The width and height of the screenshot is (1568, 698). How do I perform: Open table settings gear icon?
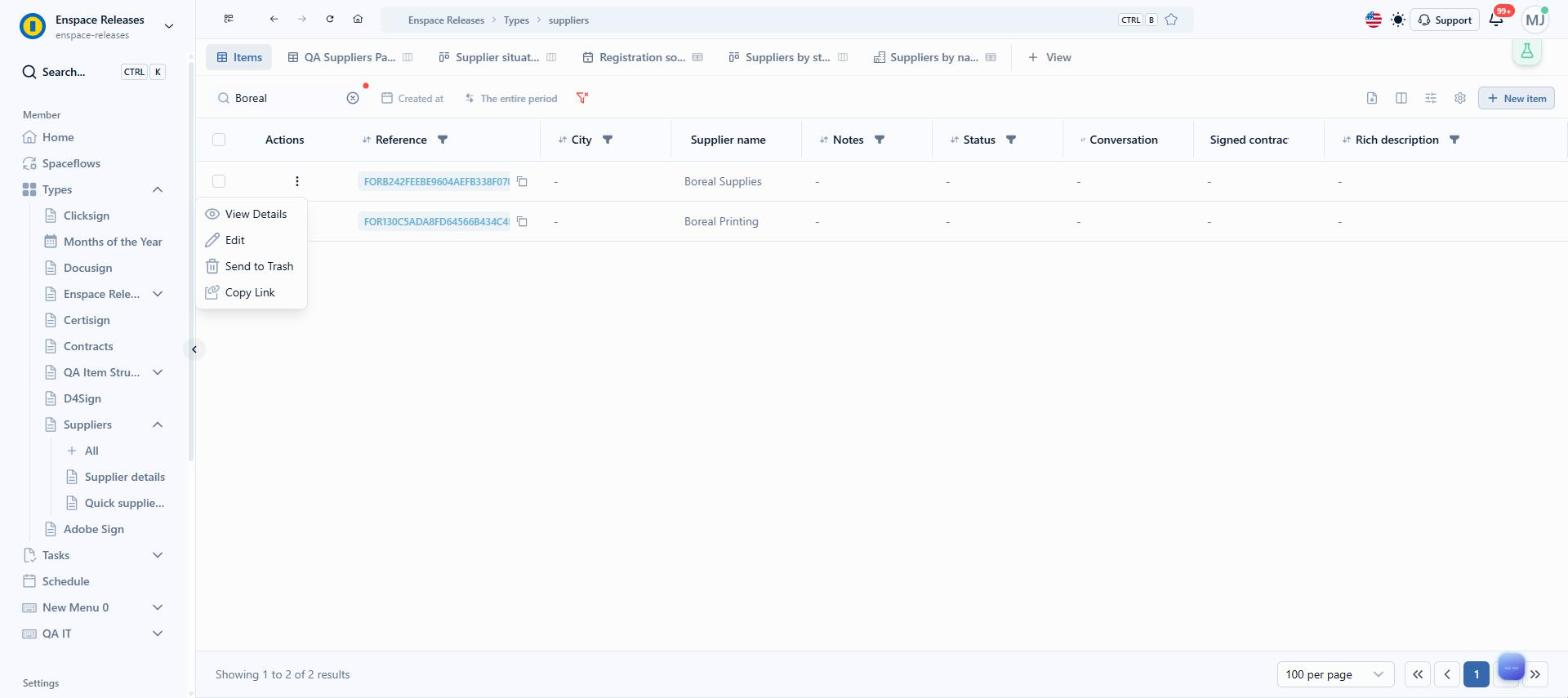pos(1460,98)
